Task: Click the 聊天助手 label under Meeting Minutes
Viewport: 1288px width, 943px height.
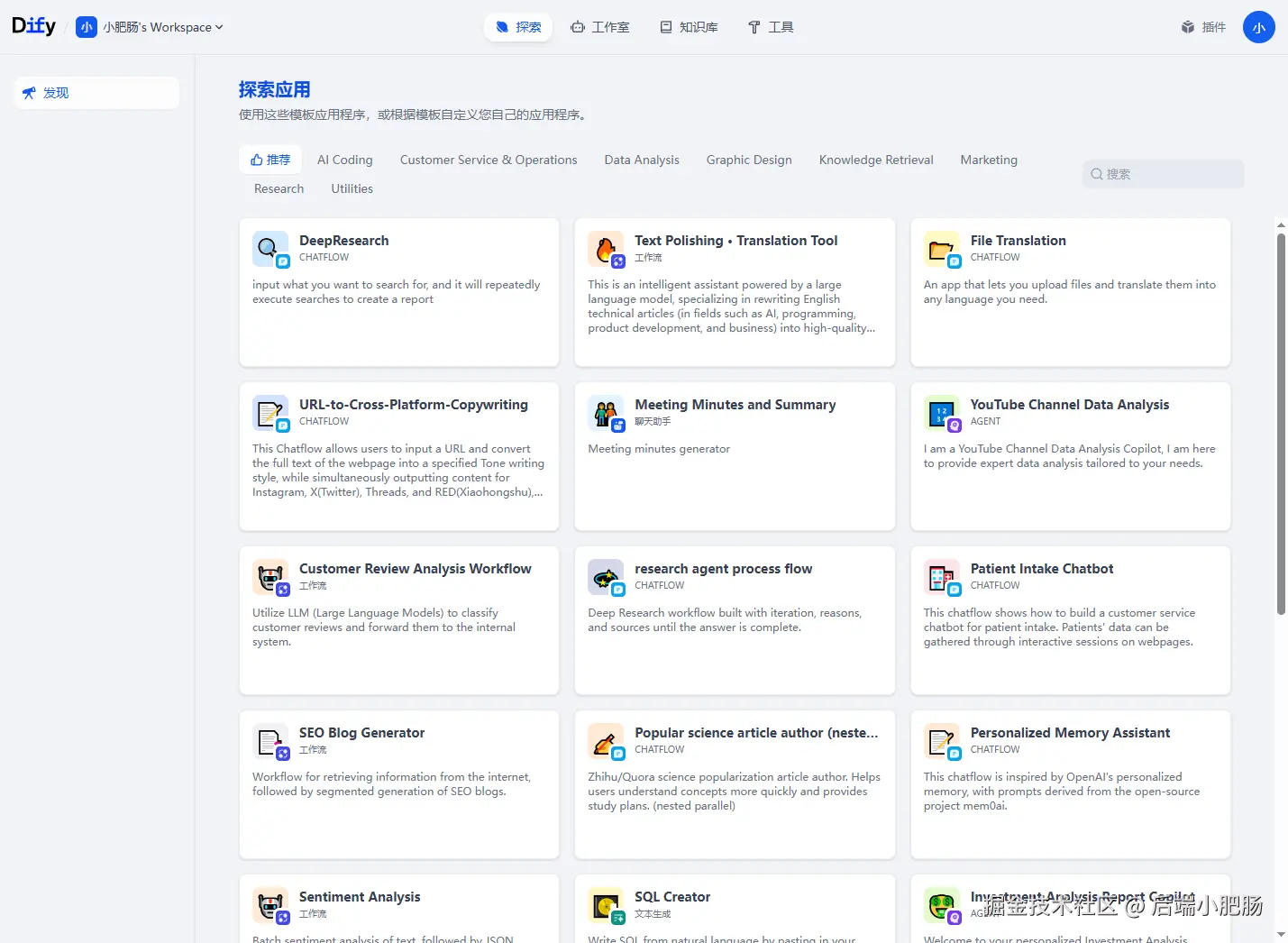Action: (653, 422)
